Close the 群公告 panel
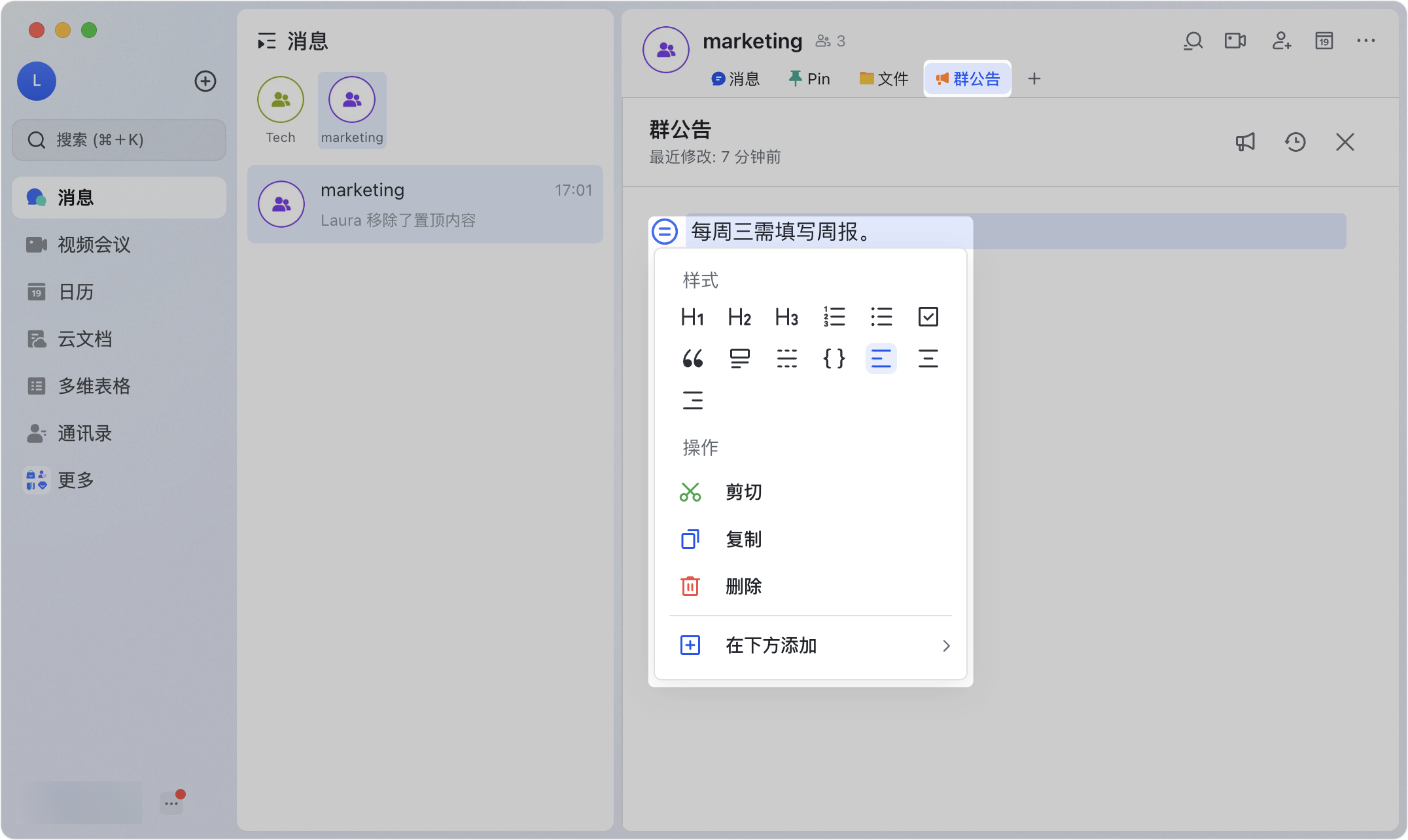This screenshot has width=1408, height=840. click(1345, 142)
